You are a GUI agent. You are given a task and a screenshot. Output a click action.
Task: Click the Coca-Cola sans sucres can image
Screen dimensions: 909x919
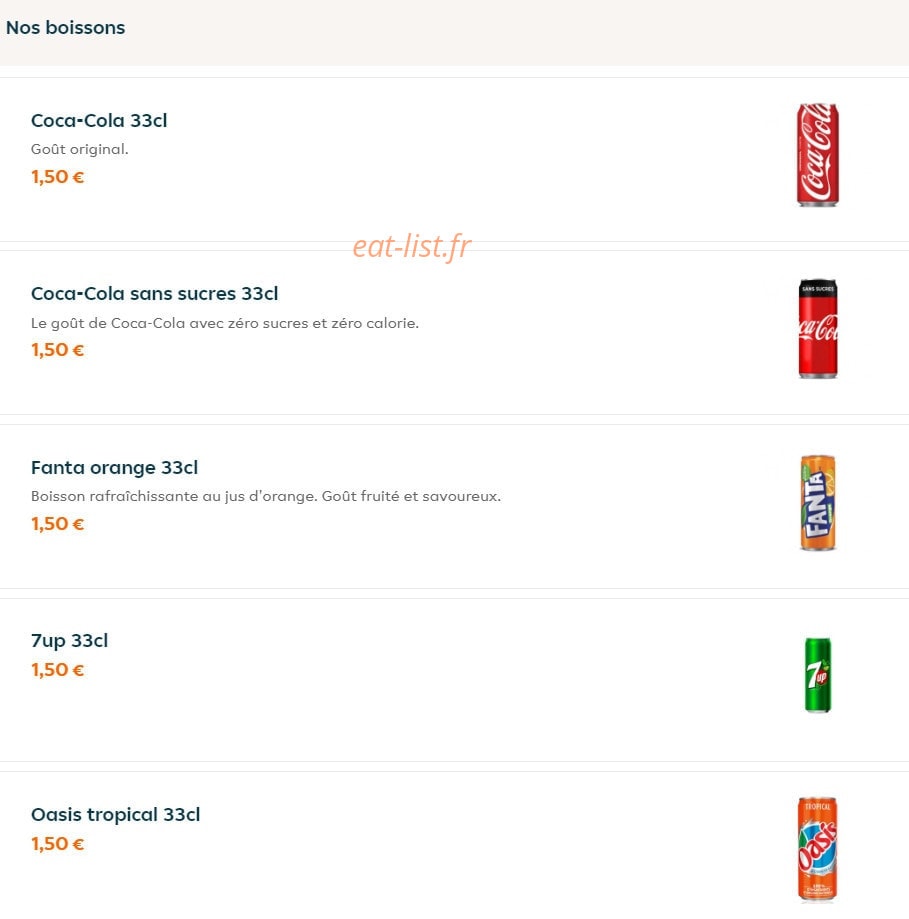818,328
